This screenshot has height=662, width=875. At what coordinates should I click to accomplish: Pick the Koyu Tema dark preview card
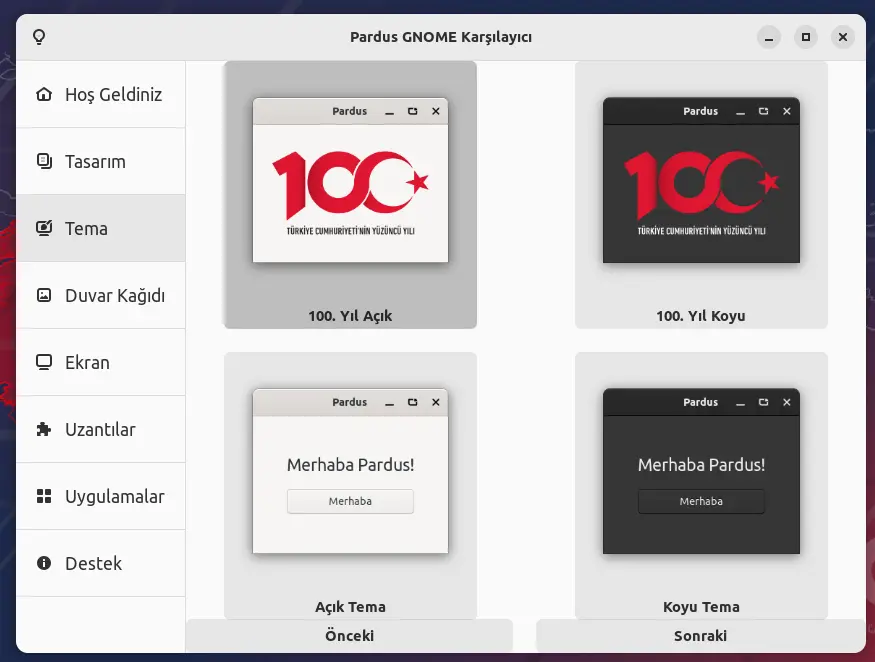pos(701,486)
